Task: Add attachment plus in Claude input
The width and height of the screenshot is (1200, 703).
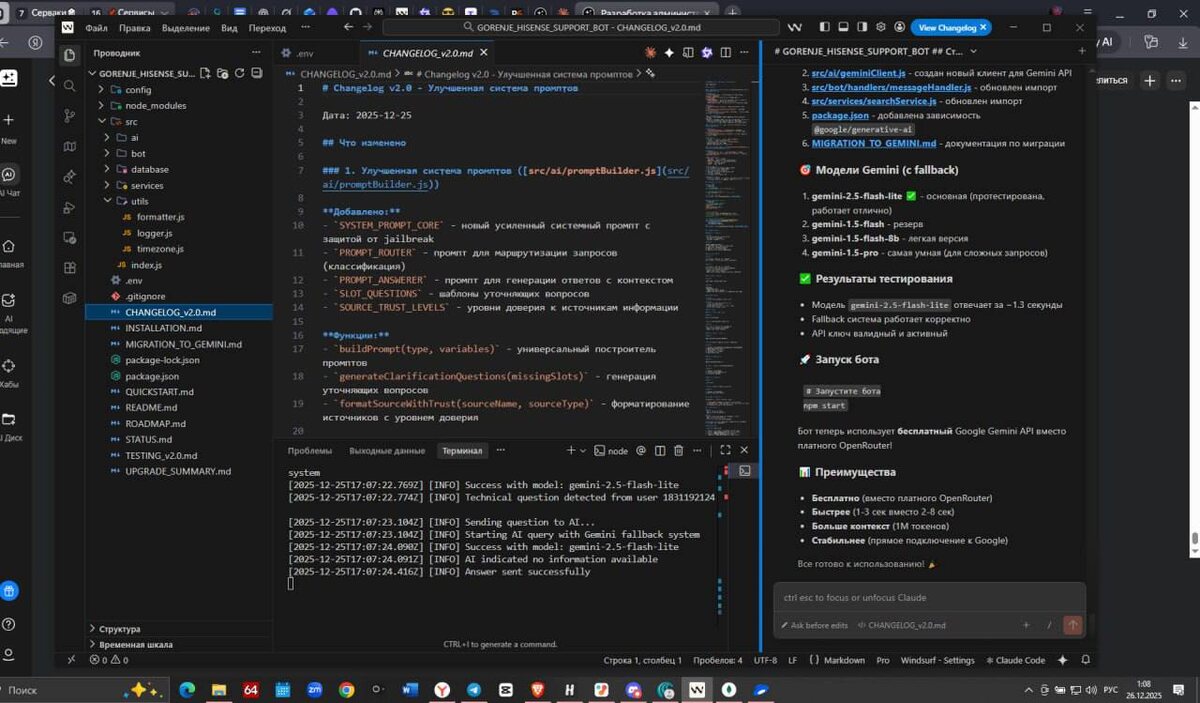Action: click(x=1026, y=625)
